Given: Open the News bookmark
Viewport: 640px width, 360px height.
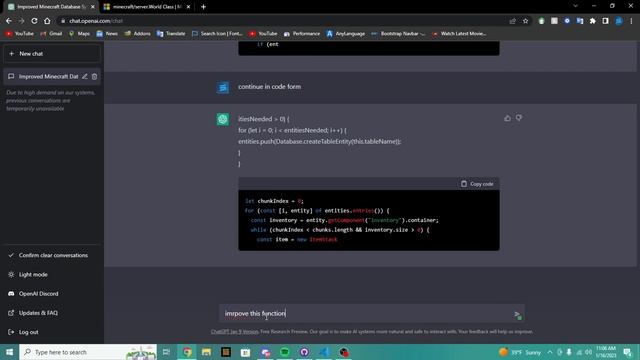Looking at the screenshot, I should click(107, 33).
